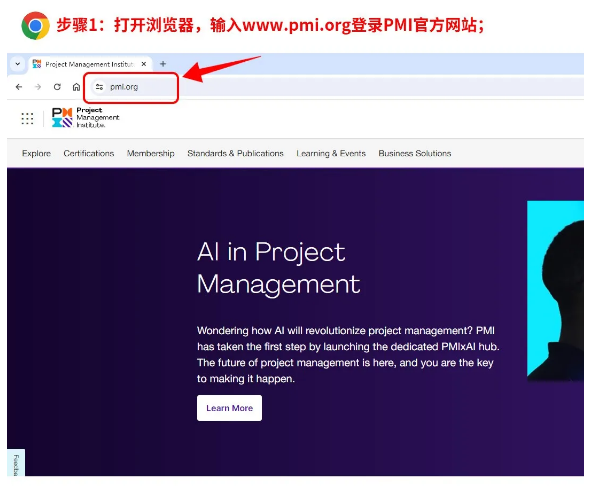Reload the page with the refresh icon
This screenshot has width=595, height=488.
point(57,87)
